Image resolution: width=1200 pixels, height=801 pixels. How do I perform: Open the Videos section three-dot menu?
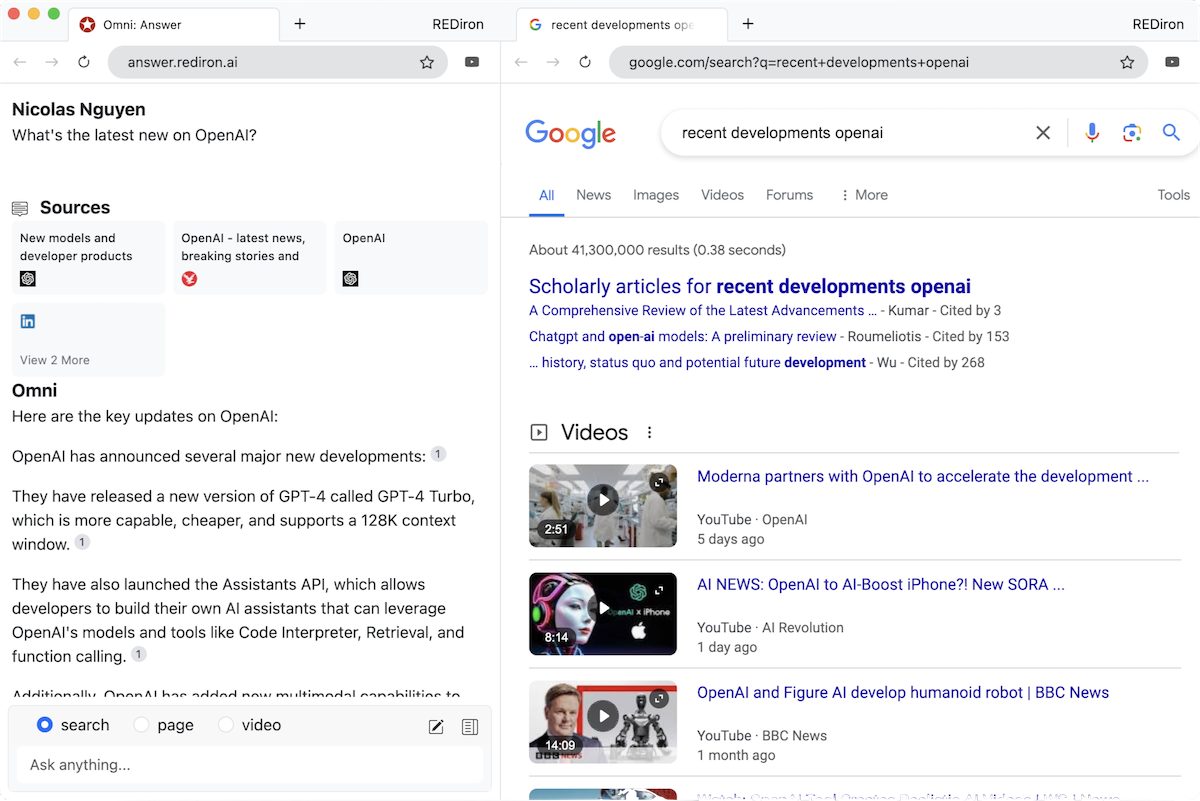pos(650,433)
